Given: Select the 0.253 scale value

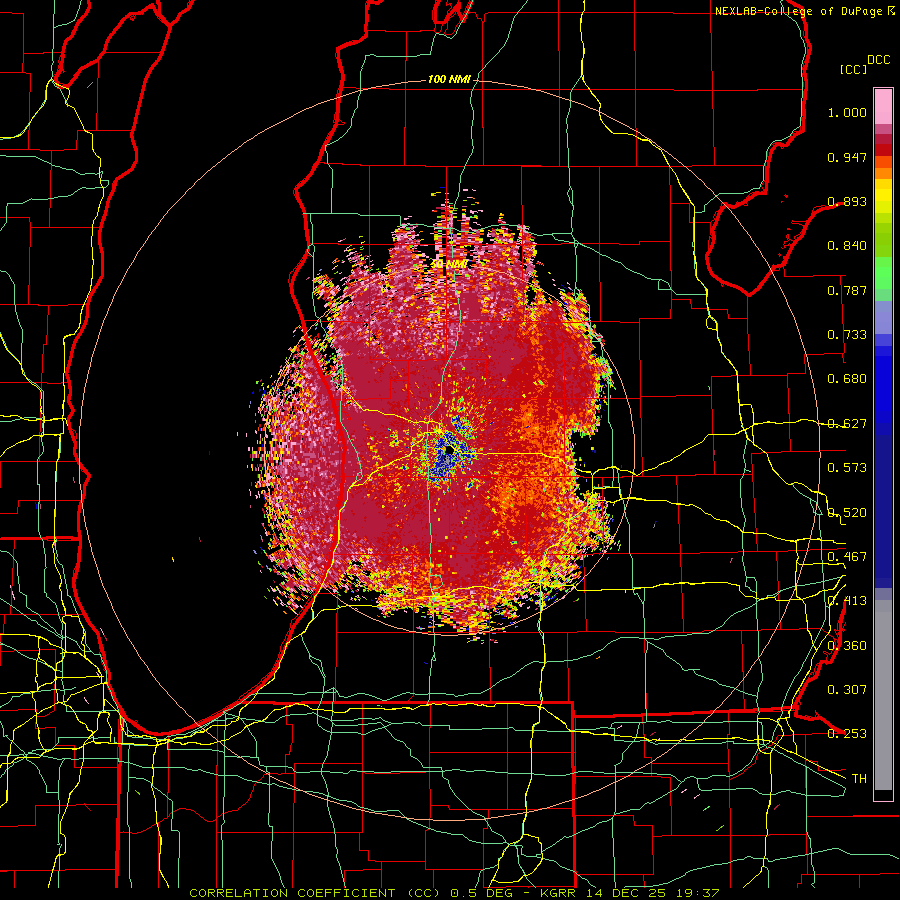Looking at the screenshot, I should (847, 734).
